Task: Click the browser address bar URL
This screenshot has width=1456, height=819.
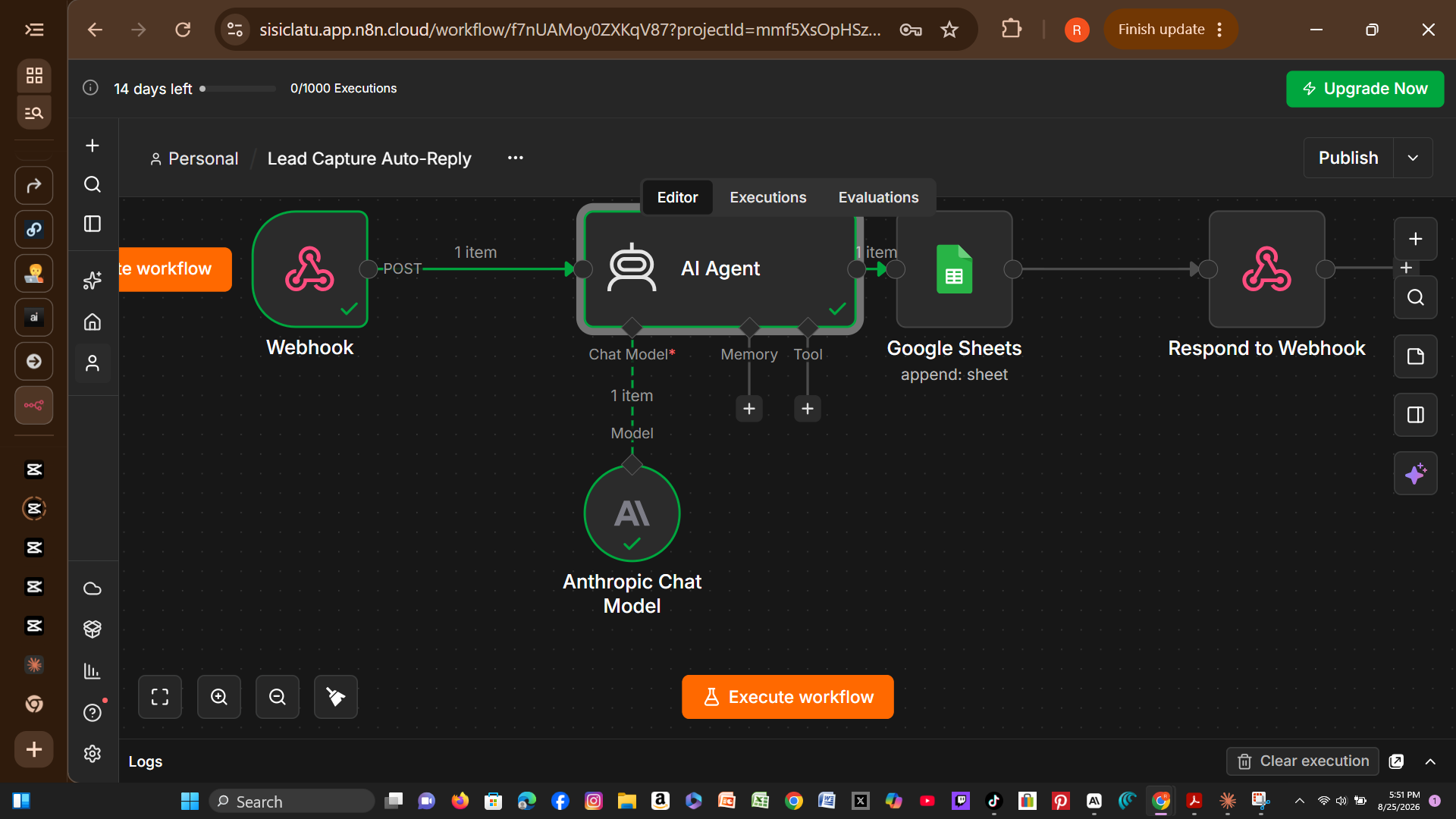Action: [x=570, y=30]
